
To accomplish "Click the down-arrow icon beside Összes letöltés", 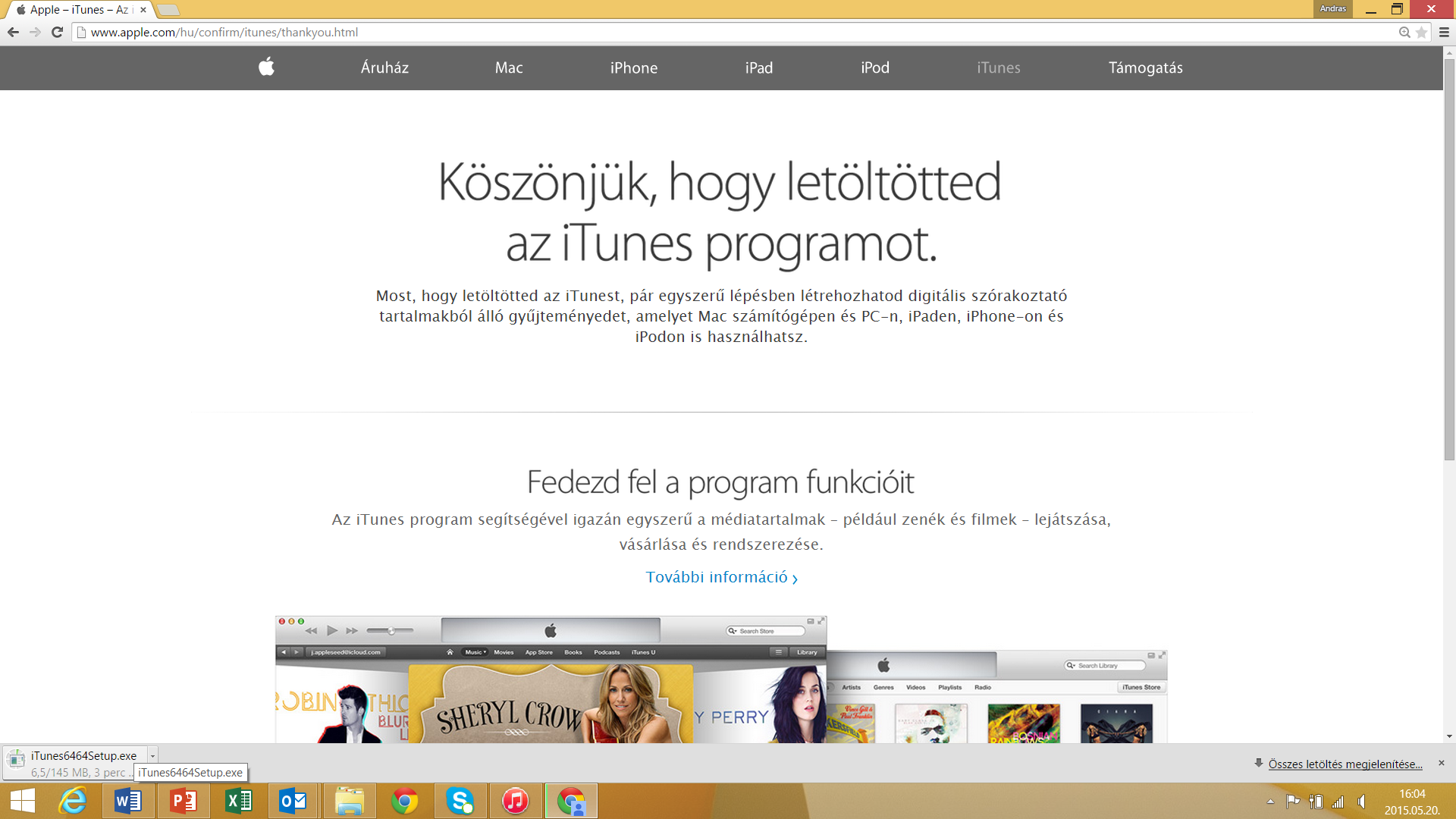I will (1259, 763).
